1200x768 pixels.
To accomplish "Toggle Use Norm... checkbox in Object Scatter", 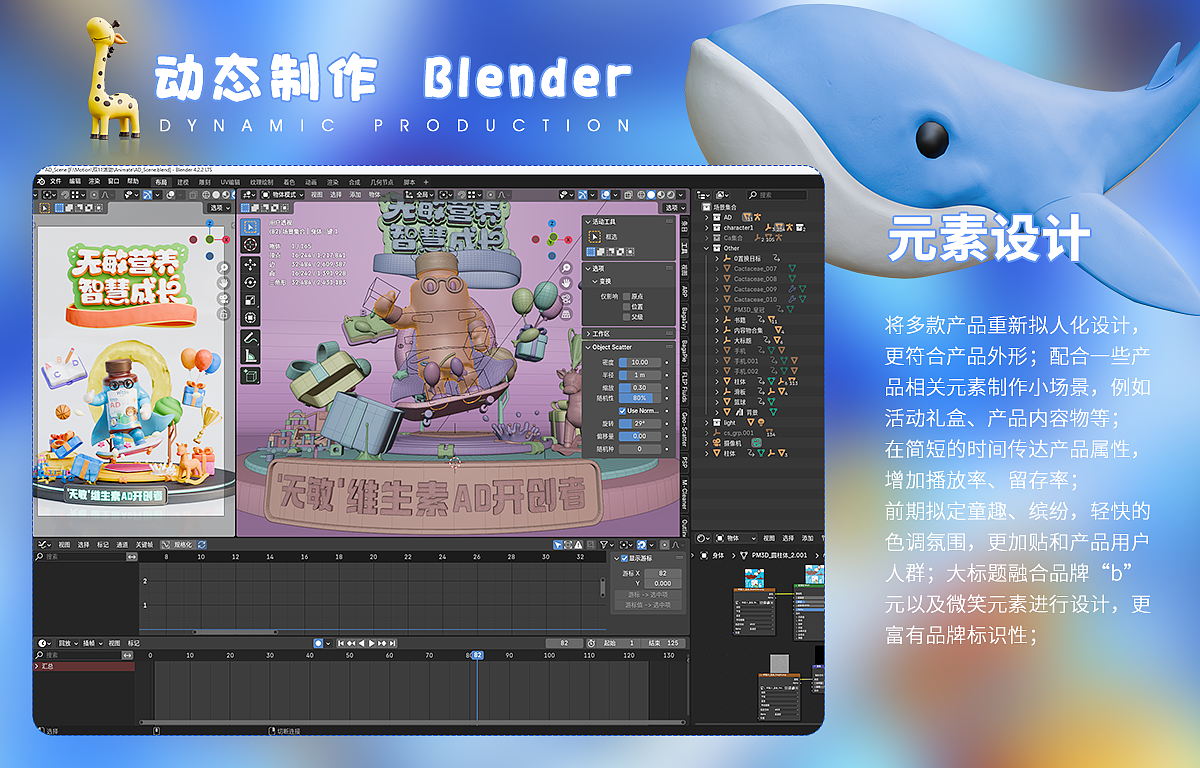I will 621,411.
